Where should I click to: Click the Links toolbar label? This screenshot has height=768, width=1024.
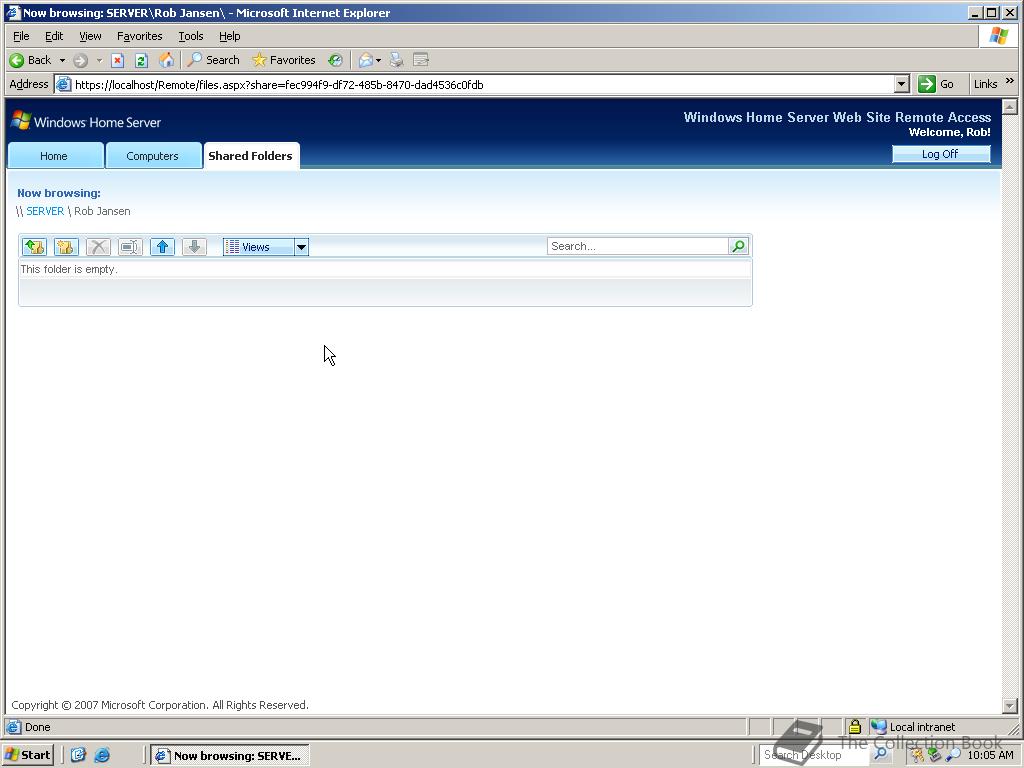tap(985, 84)
